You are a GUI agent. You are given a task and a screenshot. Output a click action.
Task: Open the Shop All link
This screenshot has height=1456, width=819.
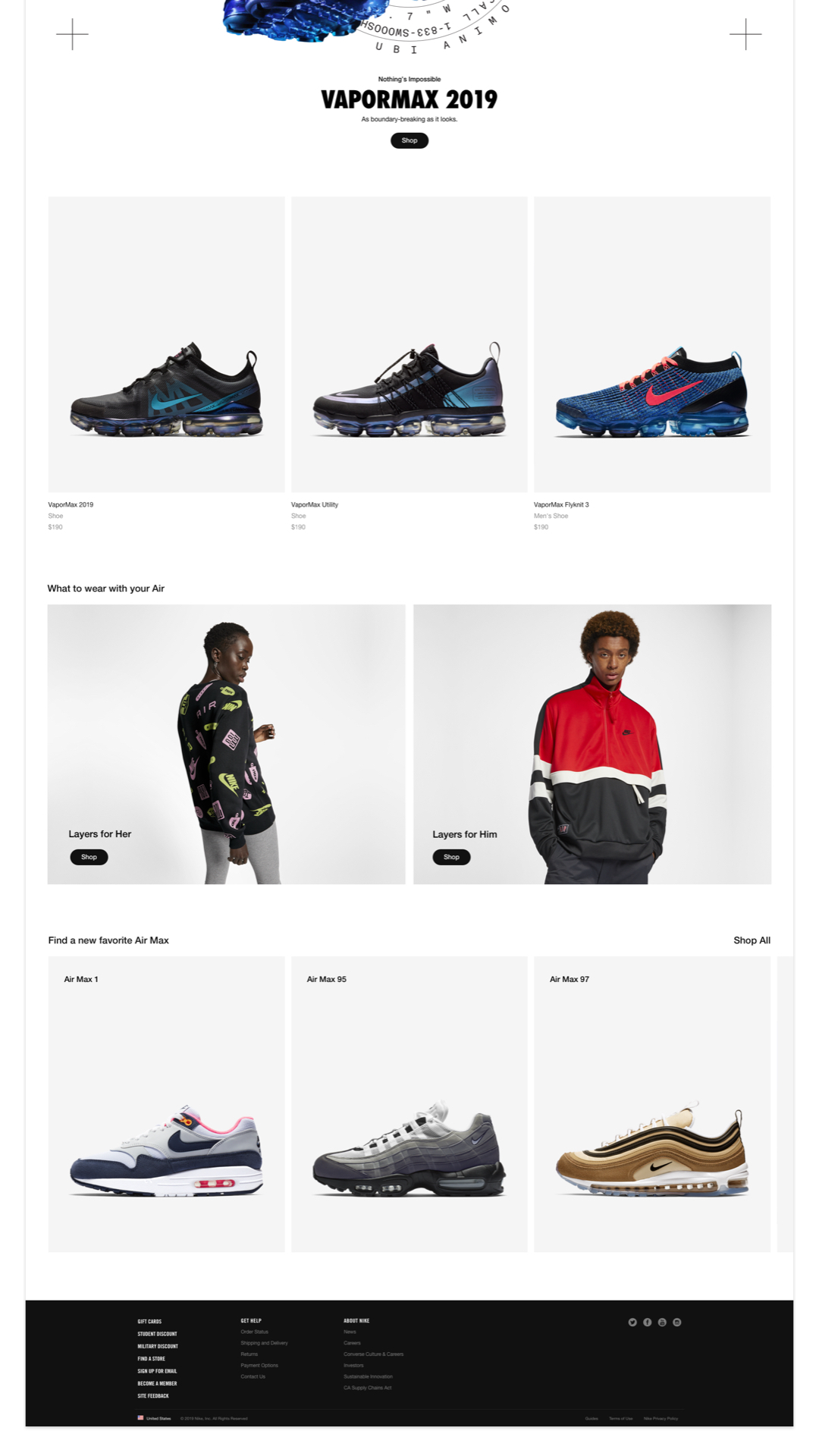[752, 940]
